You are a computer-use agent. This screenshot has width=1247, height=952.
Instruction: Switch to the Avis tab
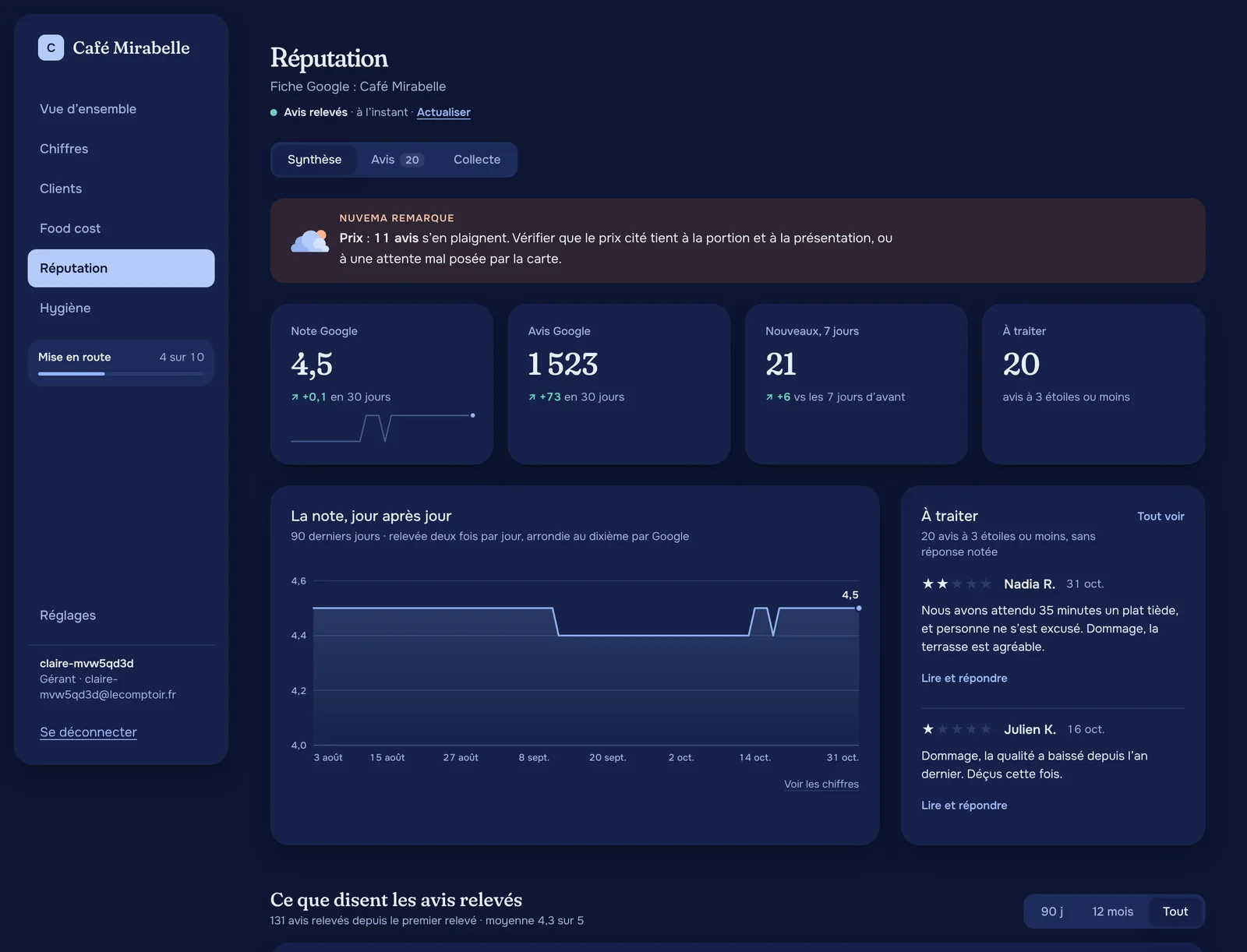click(397, 160)
